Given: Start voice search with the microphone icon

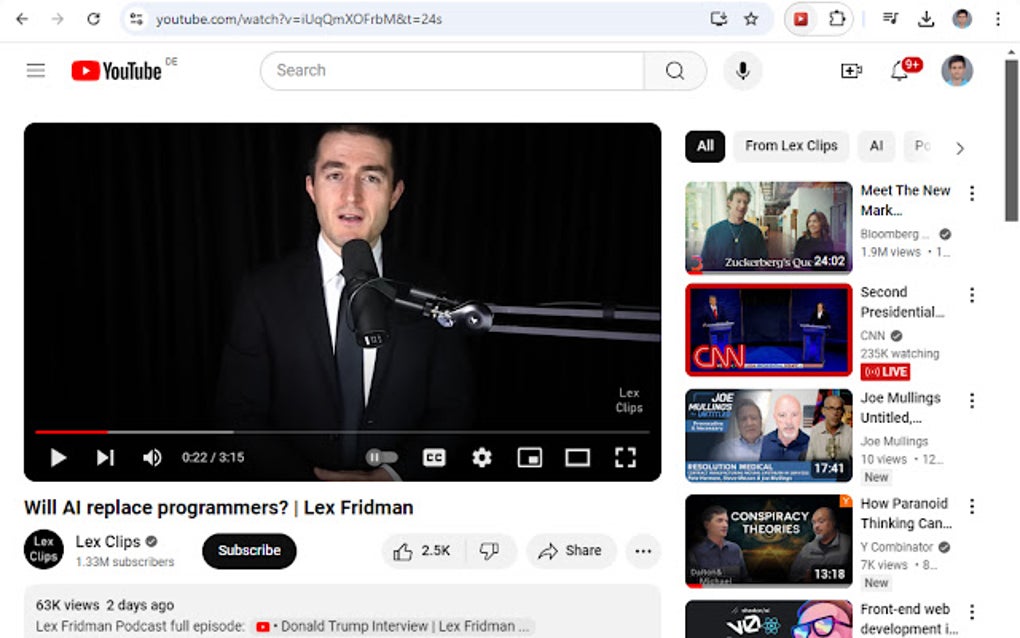Looking at the screenshot, I should pyautogui.click(x=742, y=70).
